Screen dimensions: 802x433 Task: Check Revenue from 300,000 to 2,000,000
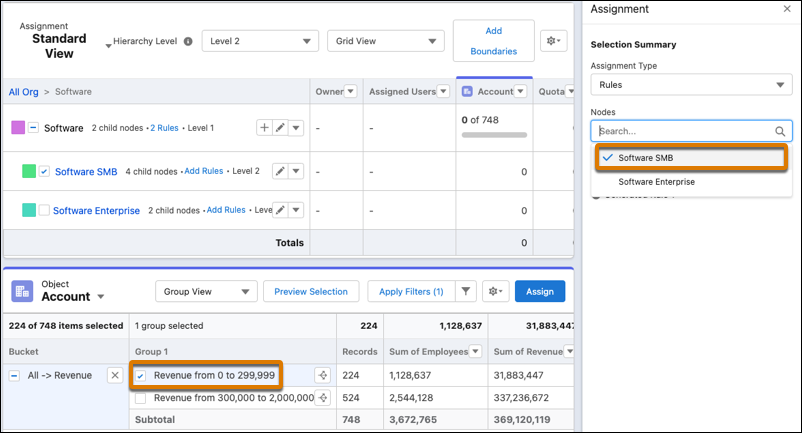click(x=141, y=398)
